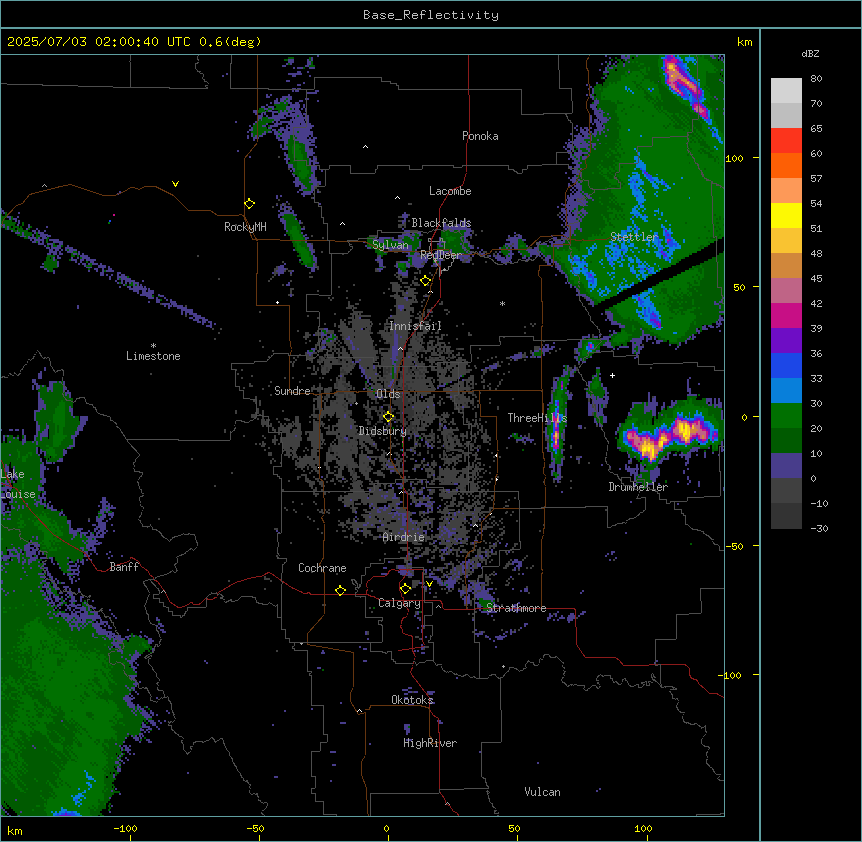Click the HighRiver town label

point(430,743)
